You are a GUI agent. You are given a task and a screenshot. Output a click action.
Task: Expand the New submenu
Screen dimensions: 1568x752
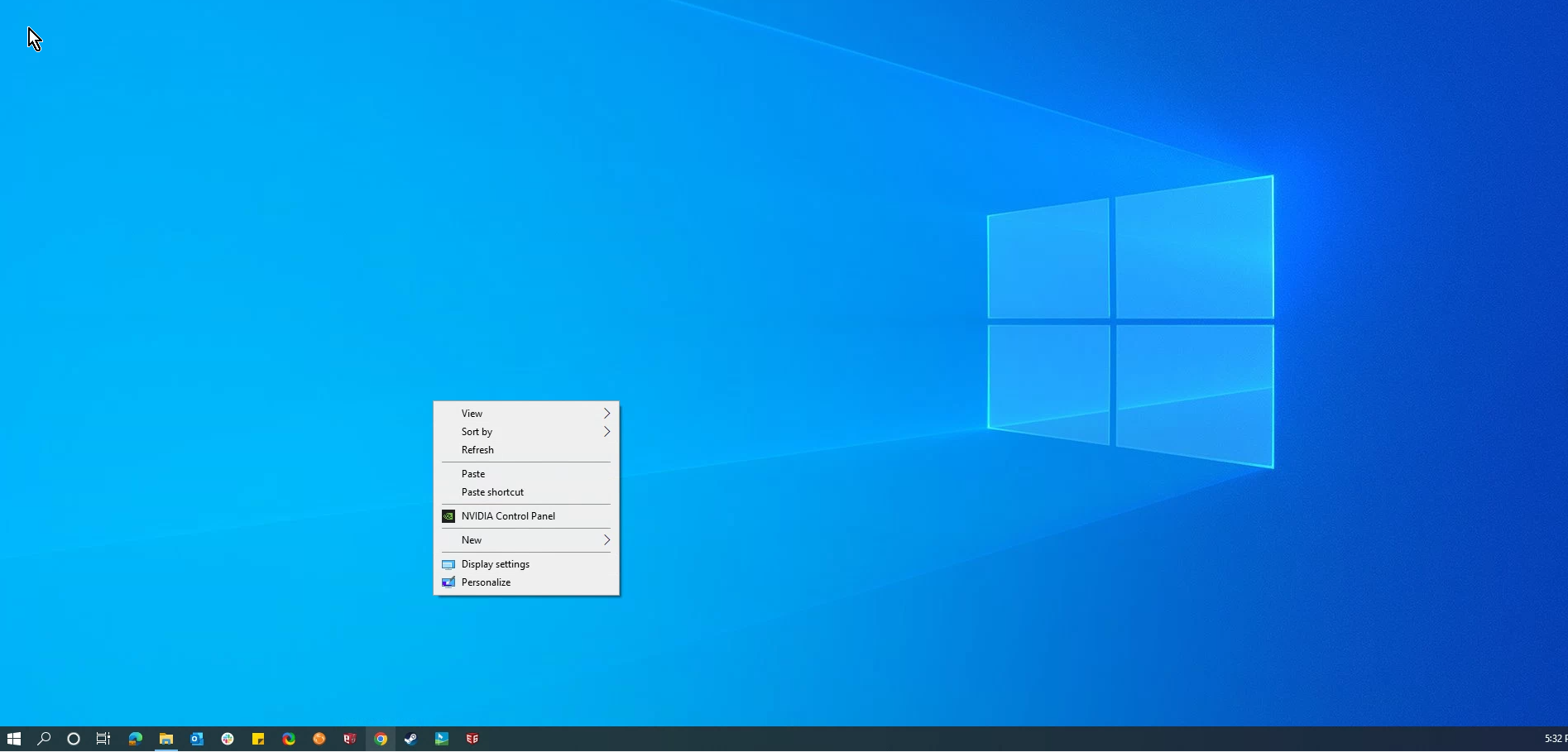(526, 540)
